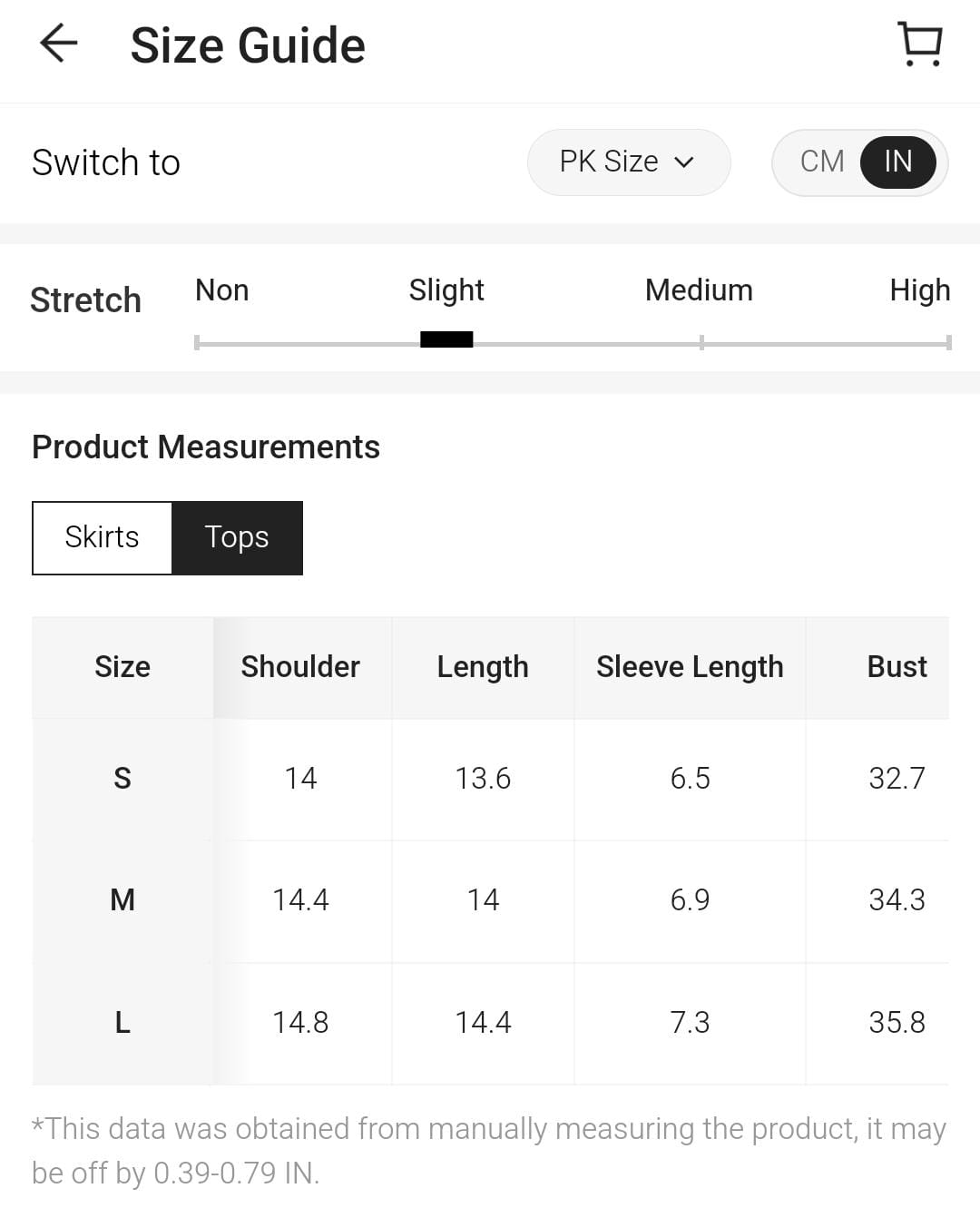The height and width of the screenshot is (1208, 980).
Task: Open the shopping cart
Action: 920,44
